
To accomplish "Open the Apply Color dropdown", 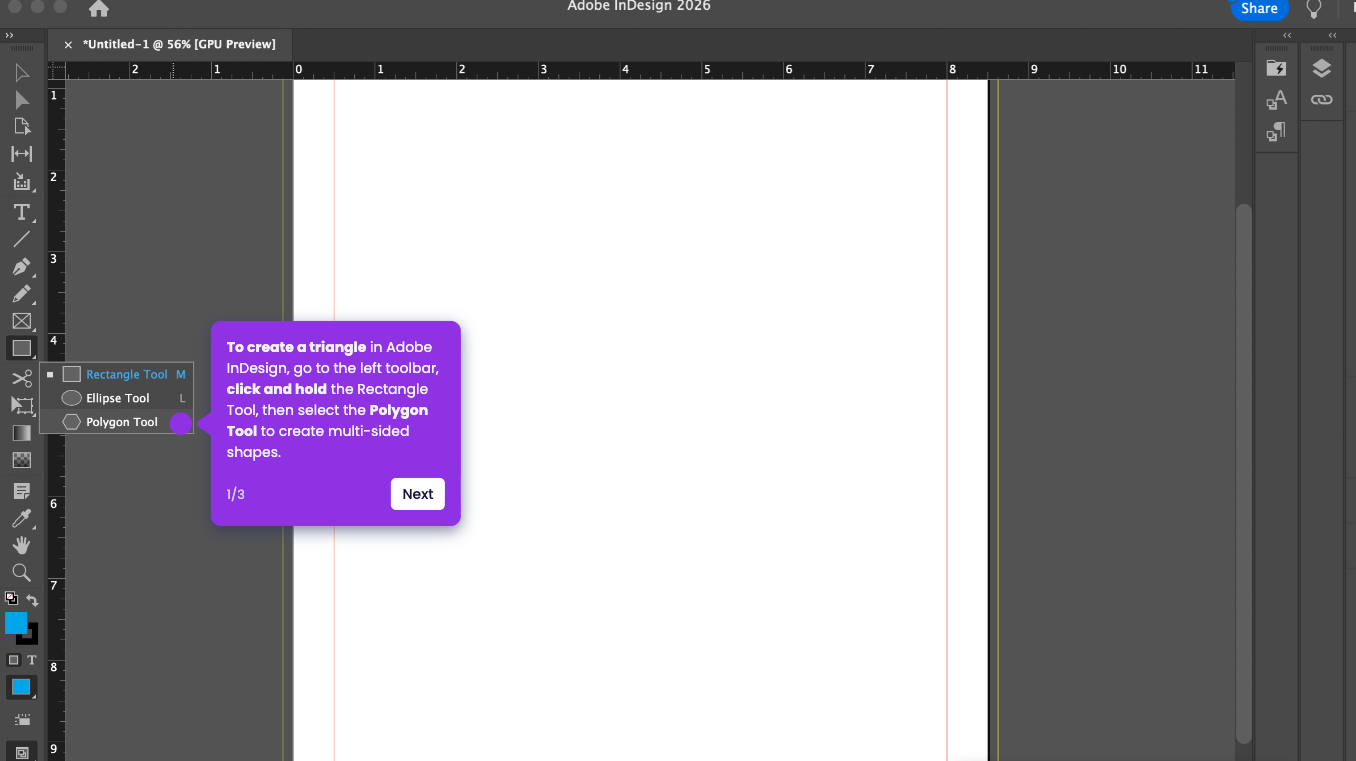I will click(x=22, y=687).
